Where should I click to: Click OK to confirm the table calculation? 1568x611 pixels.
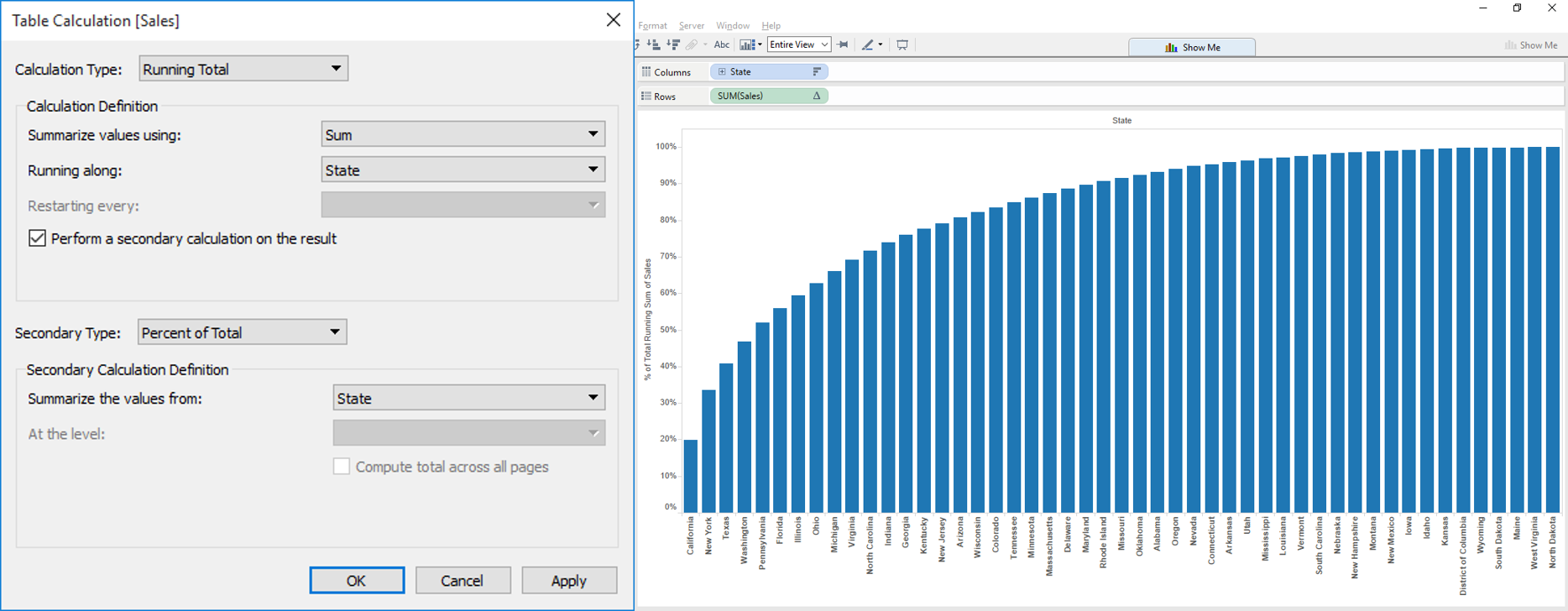pos(357,580)
